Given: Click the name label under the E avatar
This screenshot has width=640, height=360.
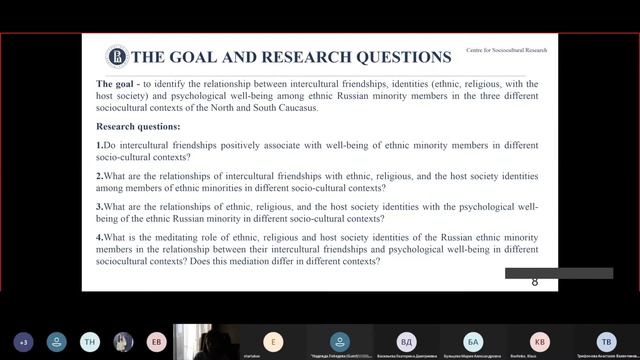Looking at the screenshot, I should tap(251, 356).
